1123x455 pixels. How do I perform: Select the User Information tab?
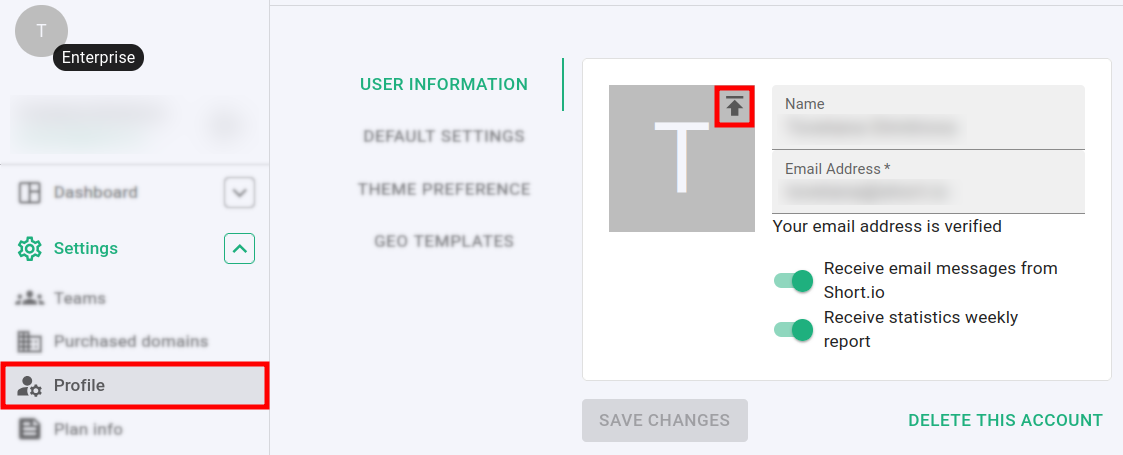click(444, 84)
